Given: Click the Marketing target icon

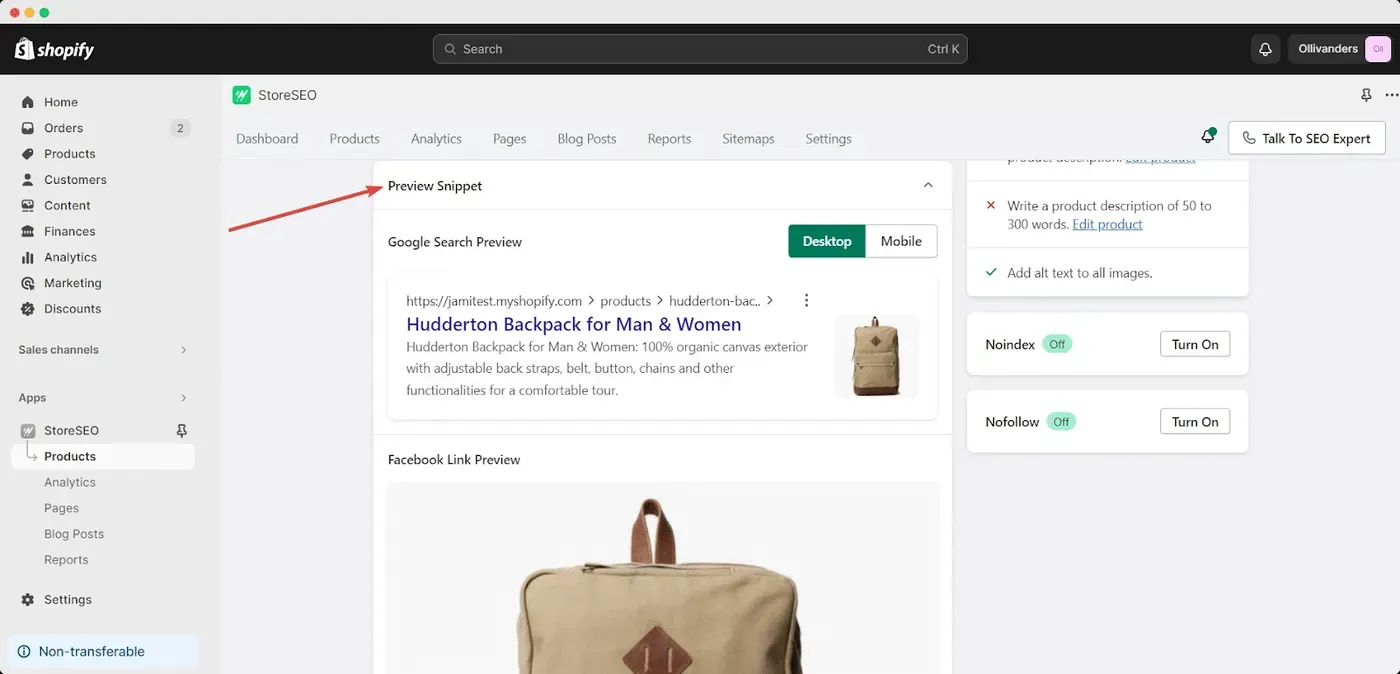Looking at the screenshot, I should click(x=28, y=283).
